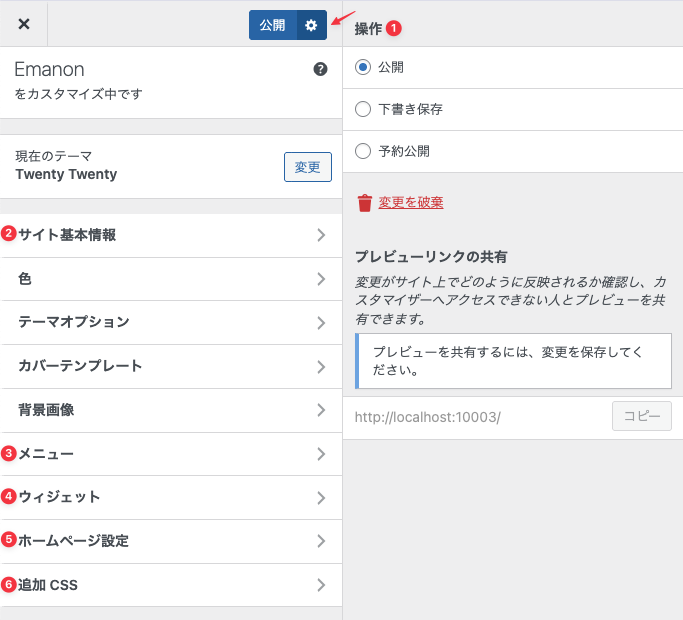Select the 公開 radio option
683x620 pixels.
point(363,67)
